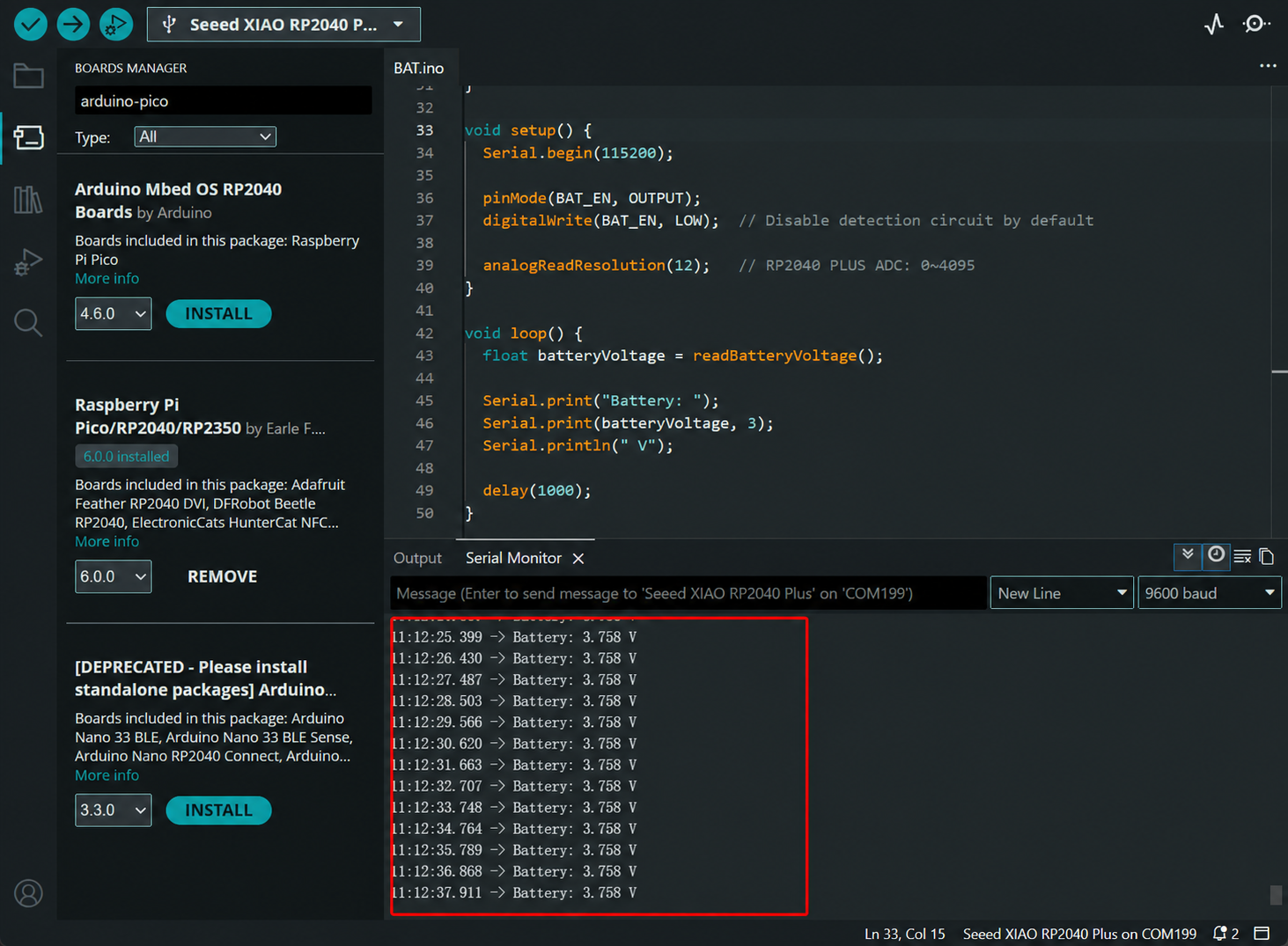
Task: Copy the Serial Monitor output
Action: 1267,556
